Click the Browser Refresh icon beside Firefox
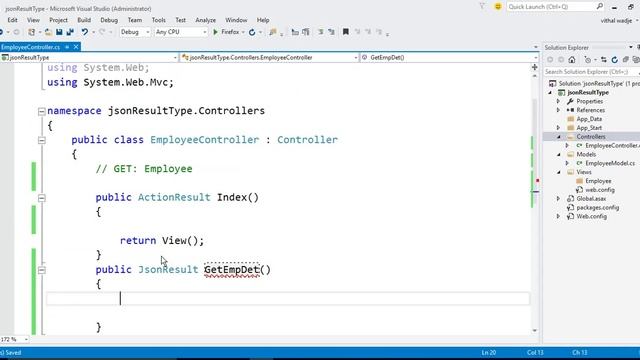 252,32
